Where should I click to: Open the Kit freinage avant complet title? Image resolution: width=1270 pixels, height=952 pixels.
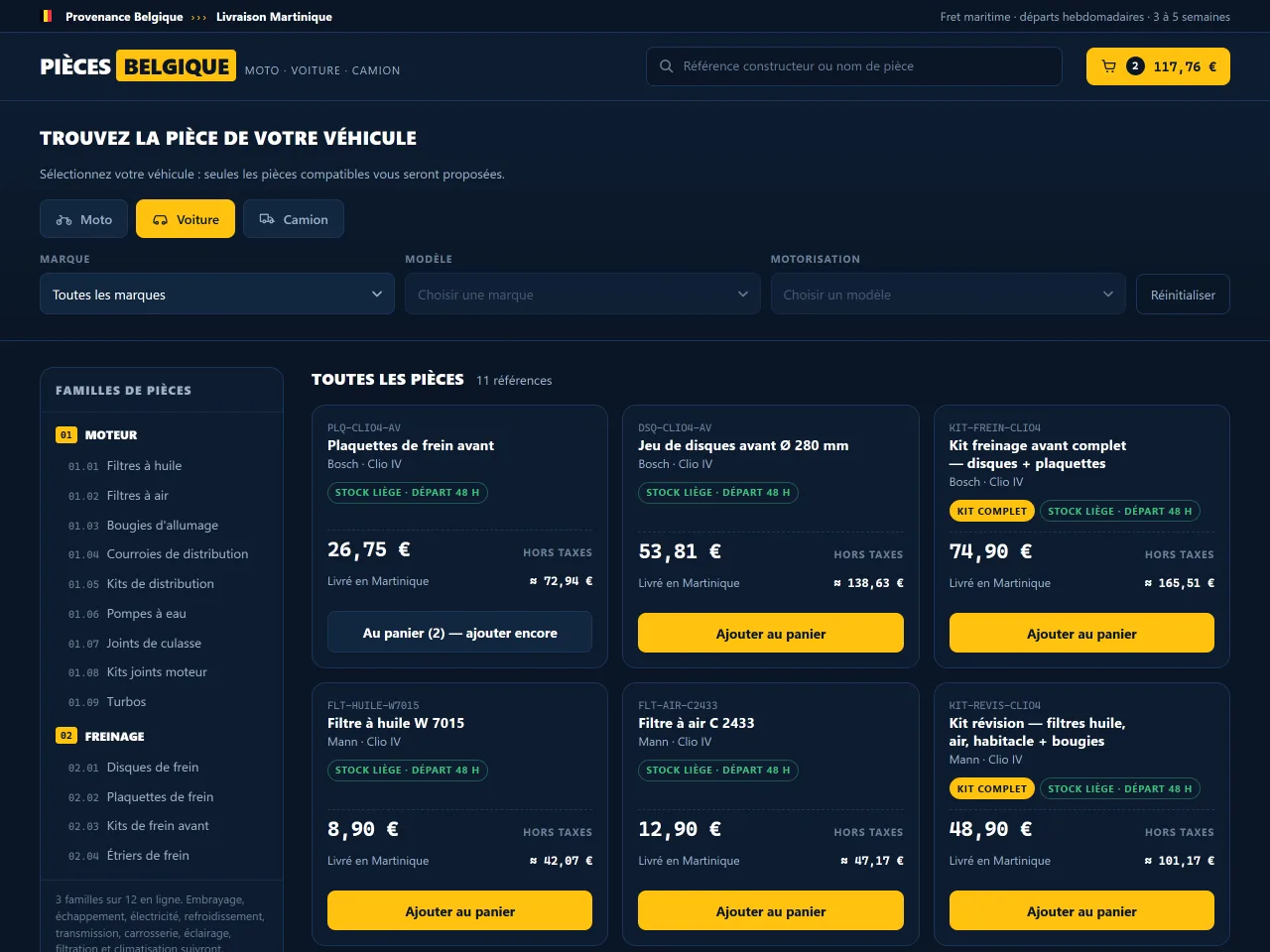click(1038, 454)
